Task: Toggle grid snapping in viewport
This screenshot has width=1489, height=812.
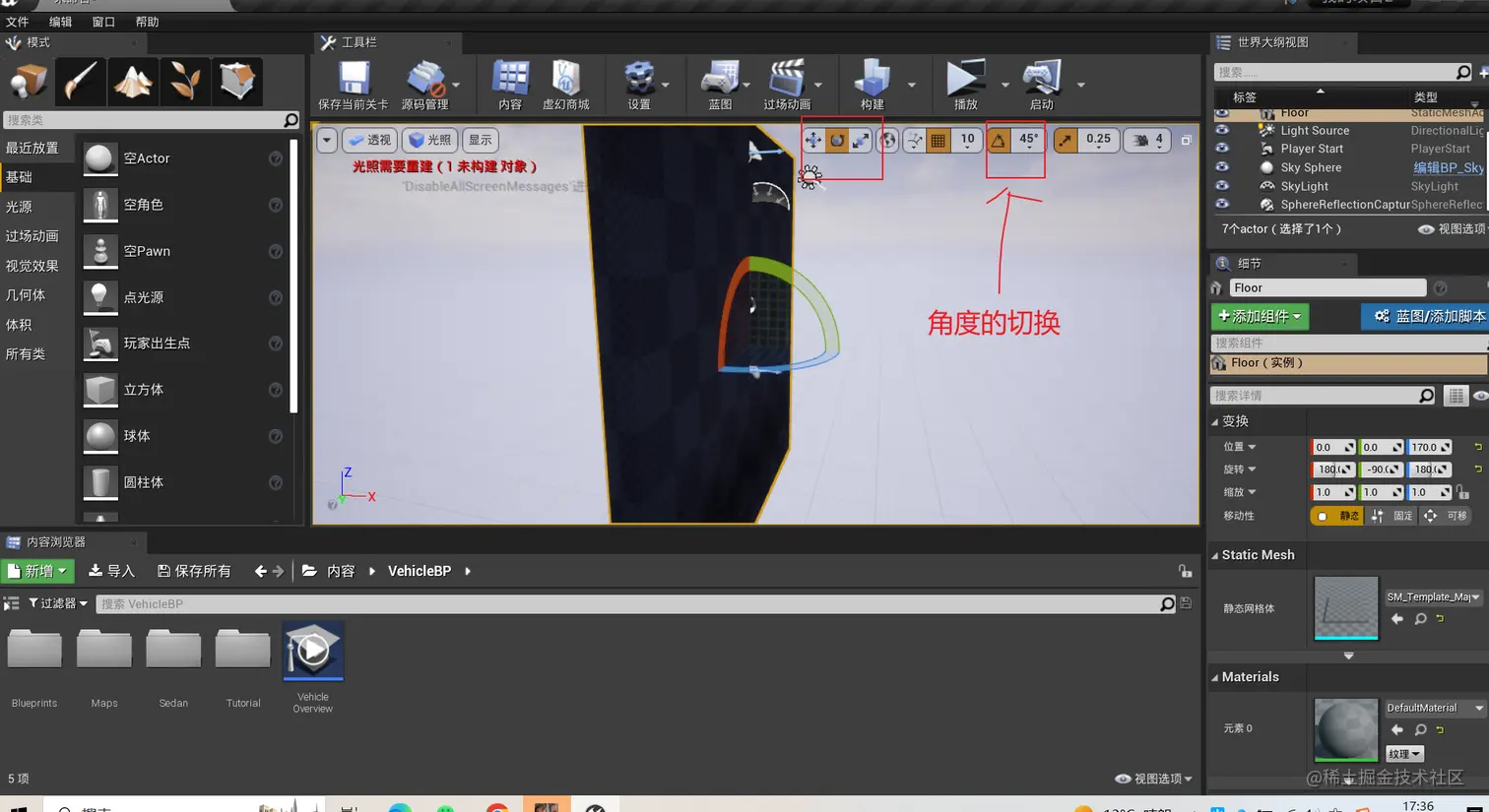Action: click(x=939, y=141)
